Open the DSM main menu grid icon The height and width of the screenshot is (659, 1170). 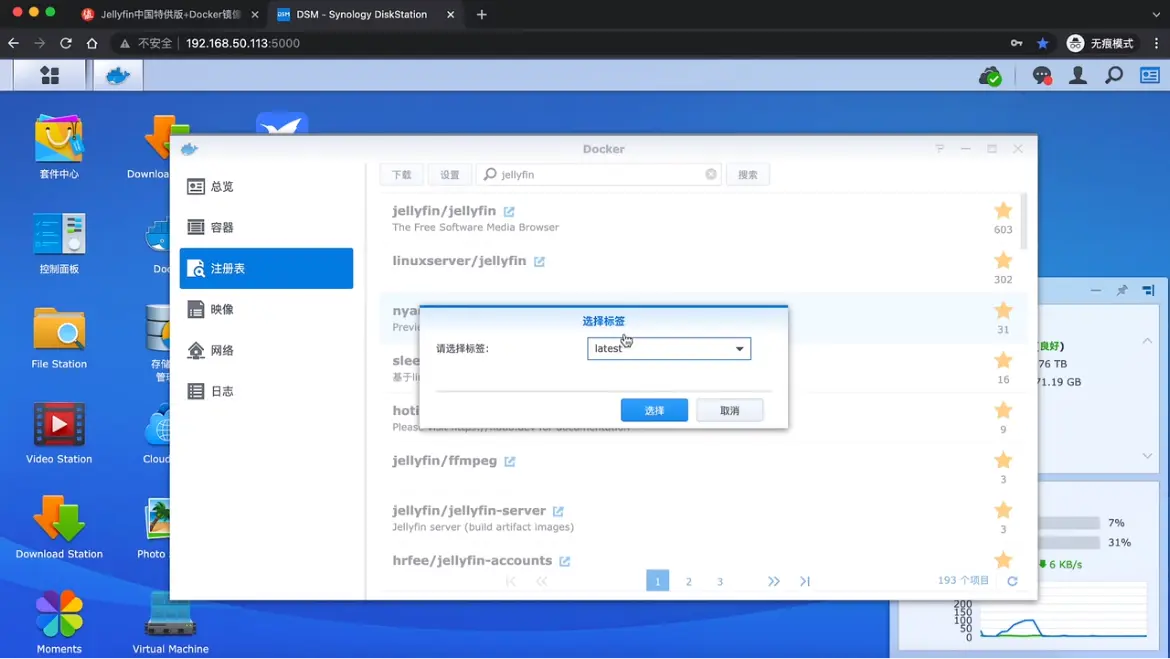click(49, 75)
